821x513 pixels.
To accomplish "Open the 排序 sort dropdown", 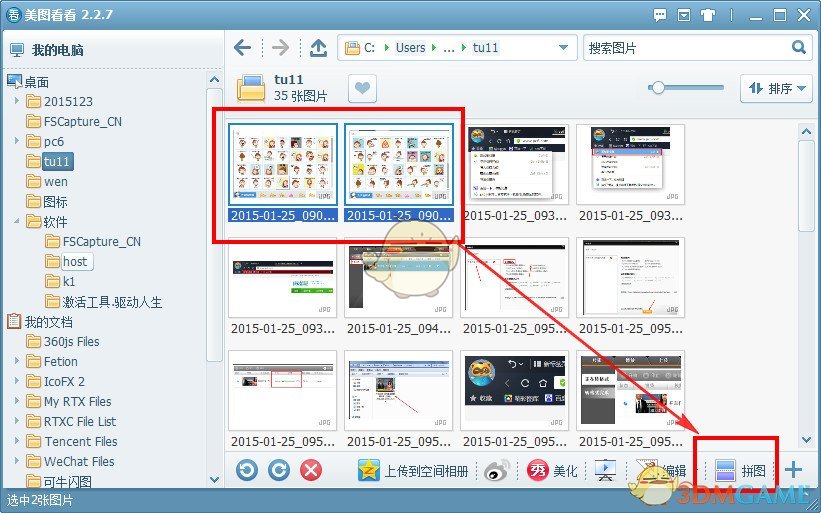I will tap(774, 88).
